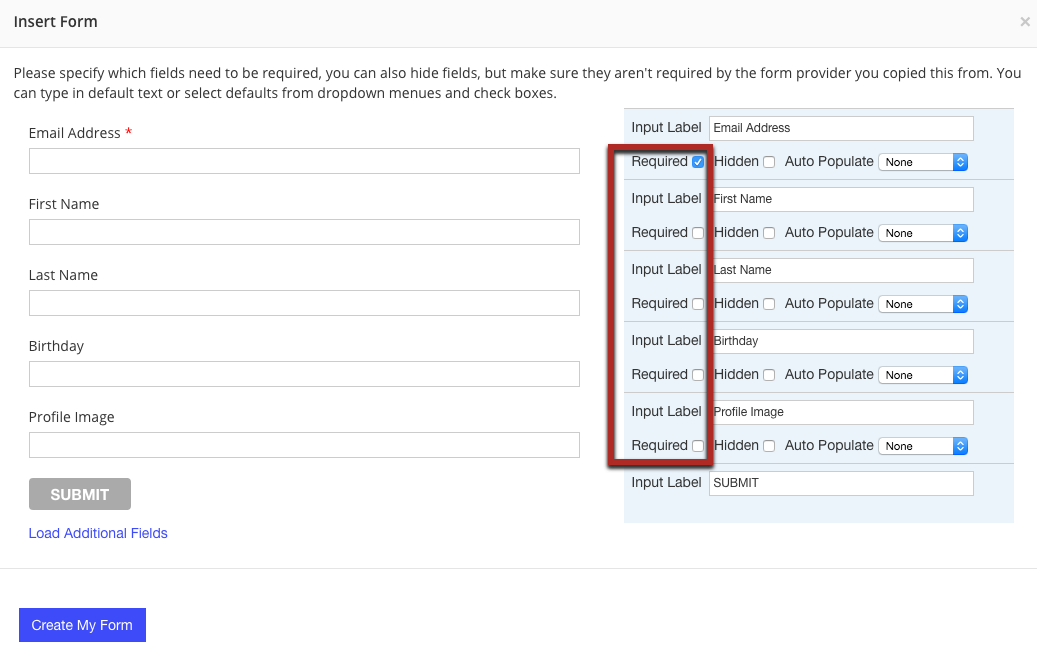Image resolution: width=1037 pixels, height=655 pixels.
Task: Check Hidden for Last Name field
Action: click(769, 304)
